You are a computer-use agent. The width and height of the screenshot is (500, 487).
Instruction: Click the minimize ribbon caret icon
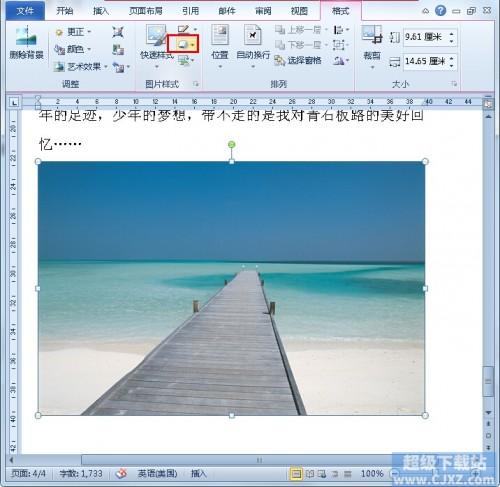coord(426,11)
